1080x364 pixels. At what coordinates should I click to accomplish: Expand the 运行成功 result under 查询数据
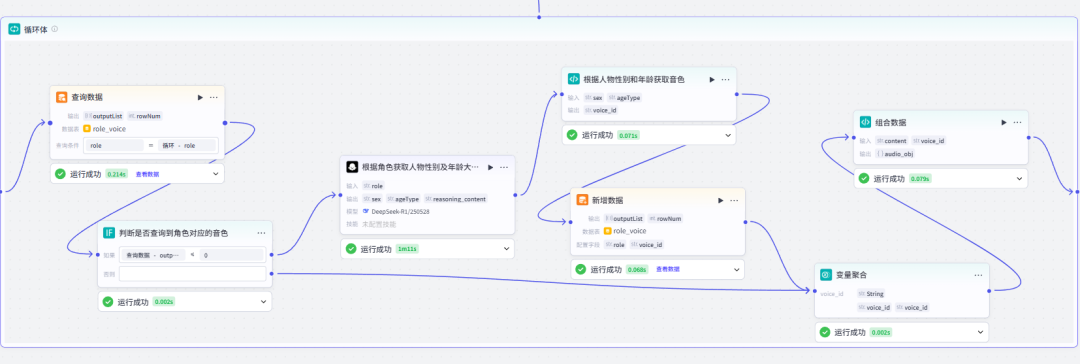coord(216,174)
